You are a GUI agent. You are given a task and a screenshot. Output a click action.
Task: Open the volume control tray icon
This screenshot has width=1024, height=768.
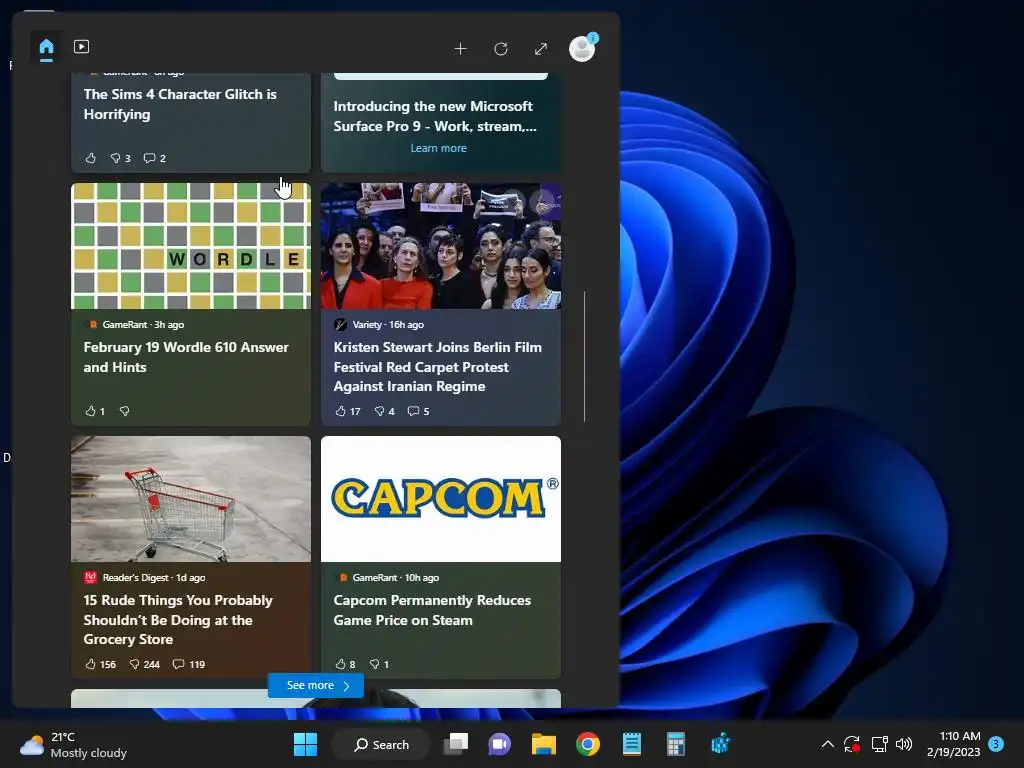pyautogui.click(x=904, y=744)
